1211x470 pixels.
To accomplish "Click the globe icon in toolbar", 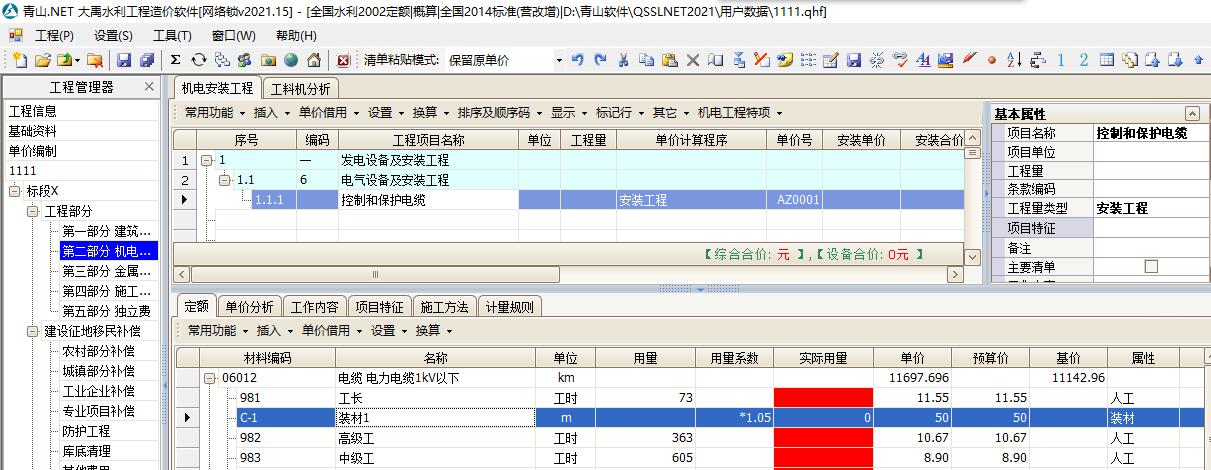I will click(290, 60).
